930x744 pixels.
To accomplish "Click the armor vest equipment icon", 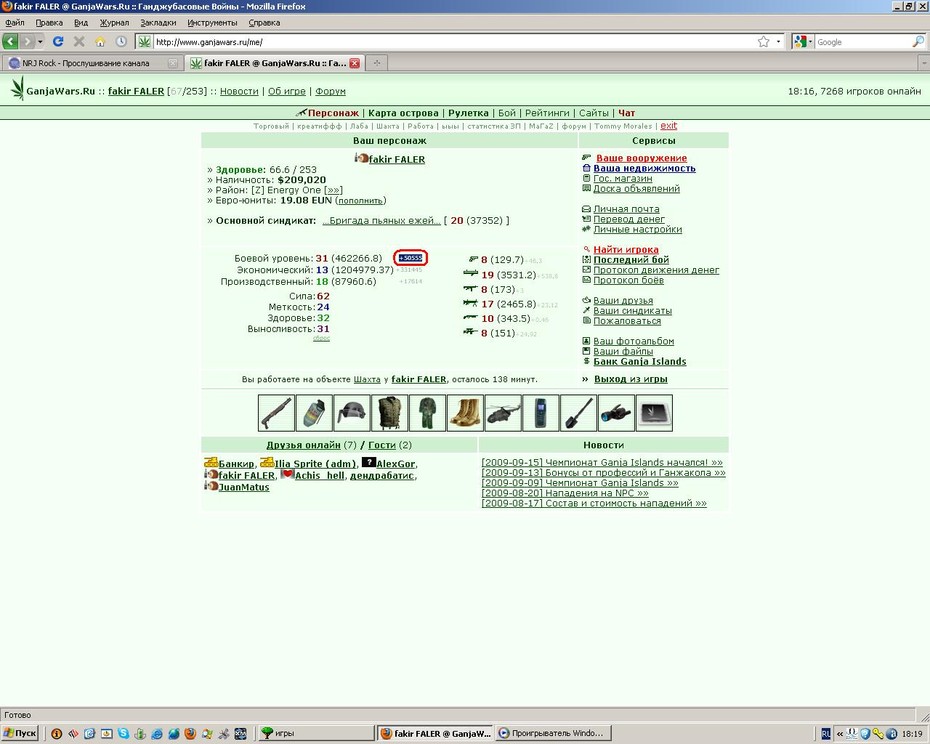I will click(x=389, y=413).
